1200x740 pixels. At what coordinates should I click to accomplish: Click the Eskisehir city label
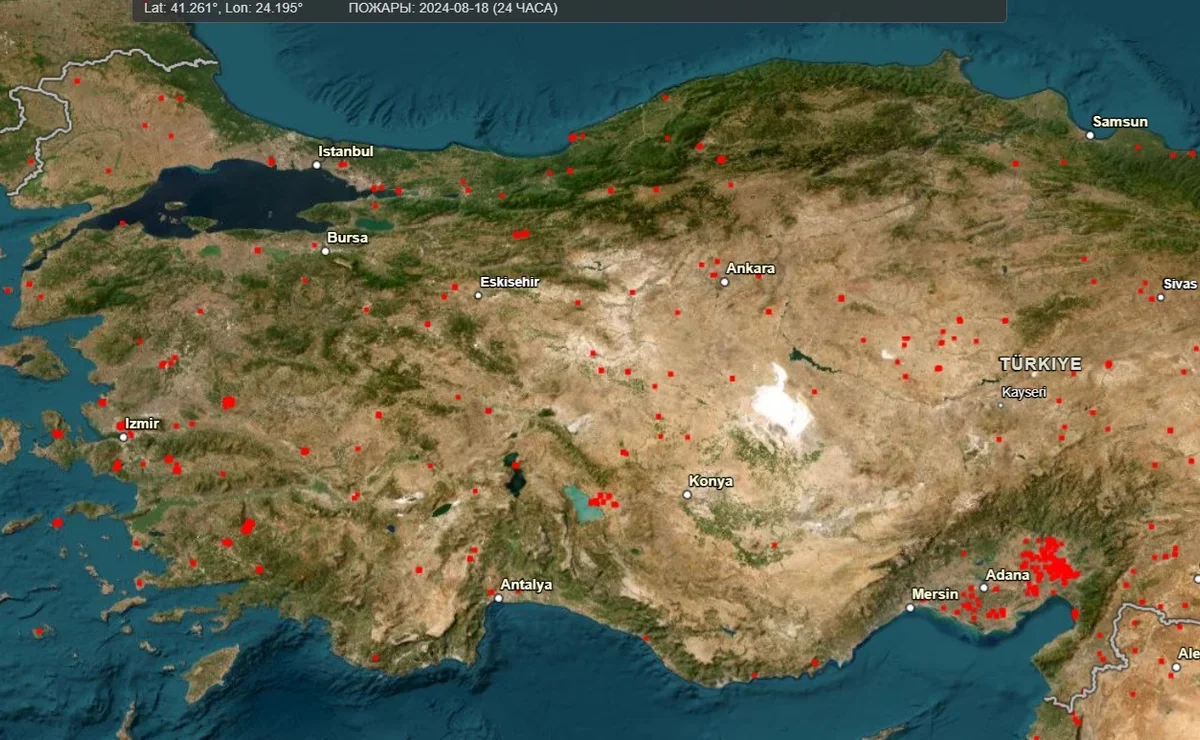509,282
